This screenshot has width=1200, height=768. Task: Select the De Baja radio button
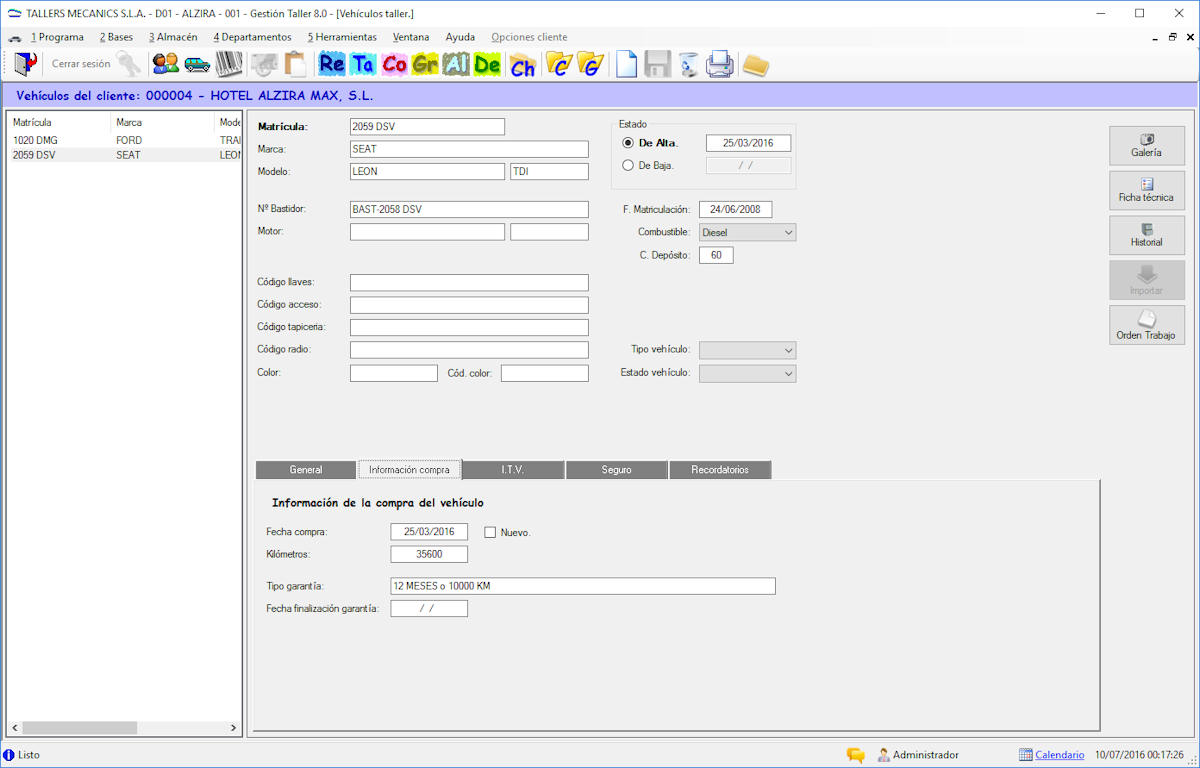click(628, 165)
